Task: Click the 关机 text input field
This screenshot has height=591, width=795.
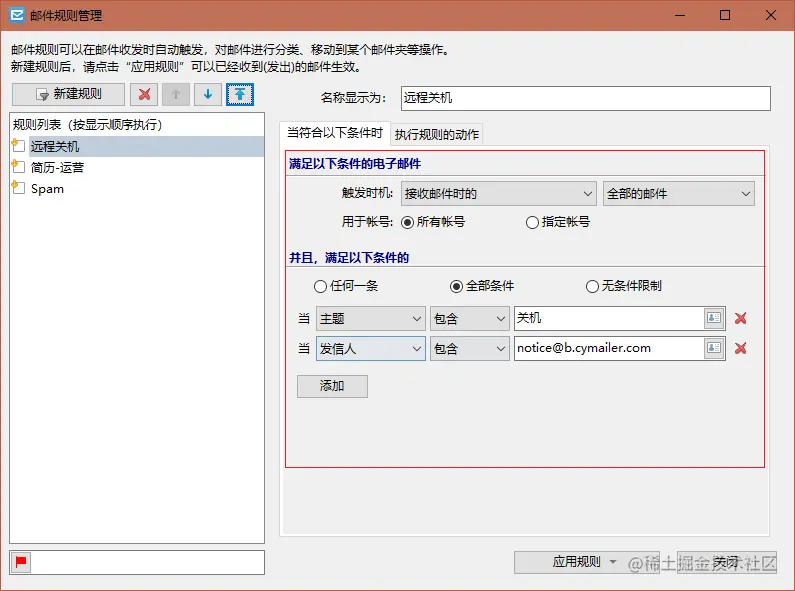Action: [x=609, y=318]
